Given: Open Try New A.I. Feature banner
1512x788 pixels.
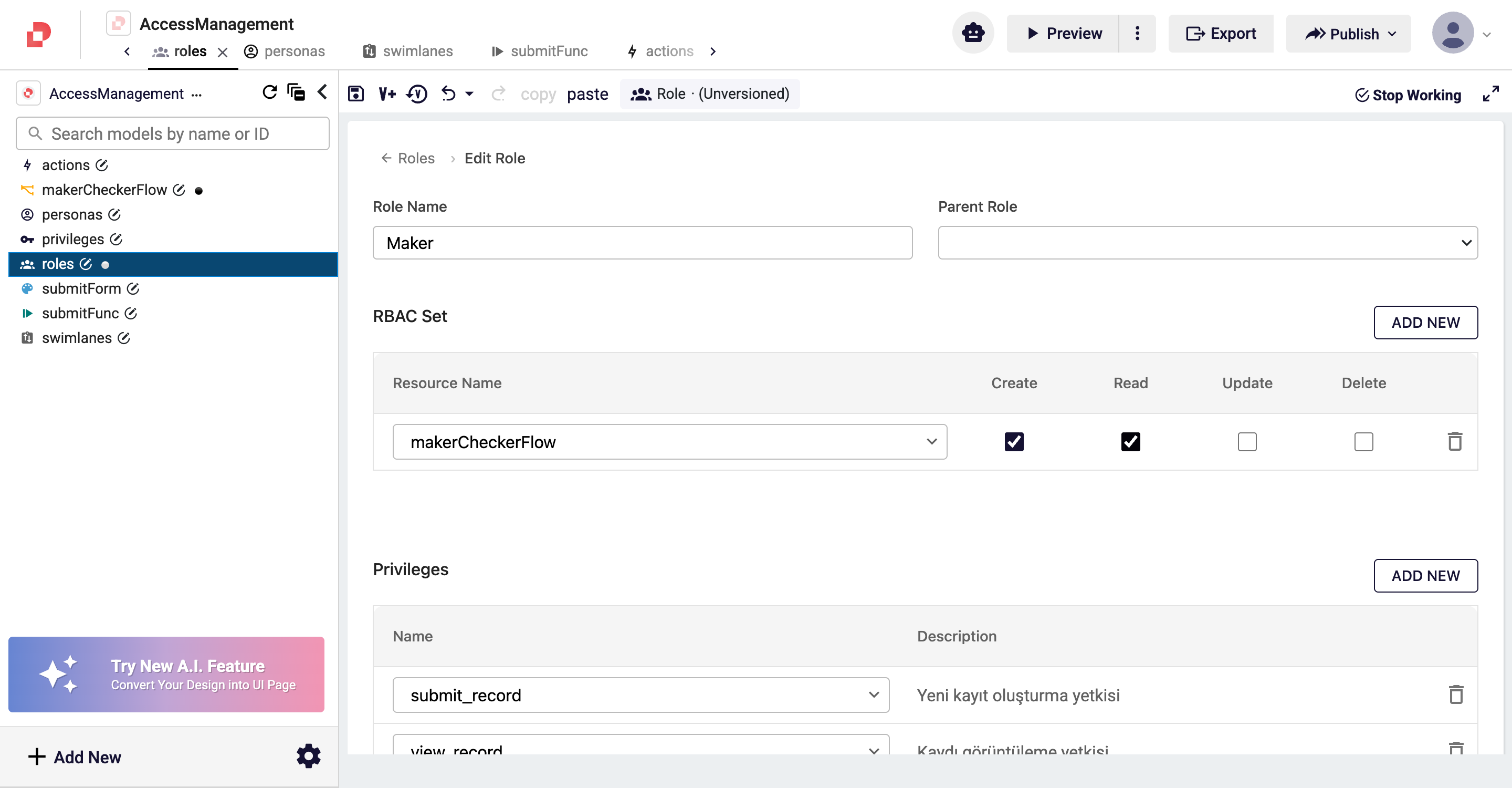Looking at the screenshot, I should click(166, 674).
